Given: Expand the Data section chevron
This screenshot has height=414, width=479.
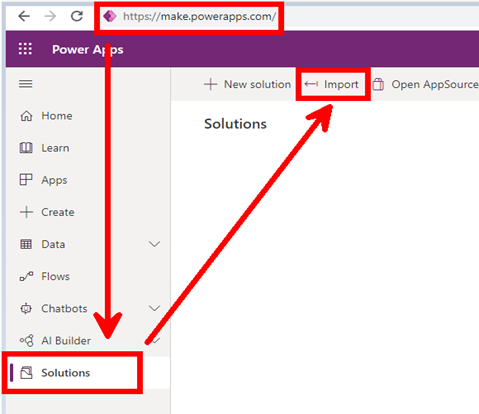Looking at the screenshot, I should 154,244.
